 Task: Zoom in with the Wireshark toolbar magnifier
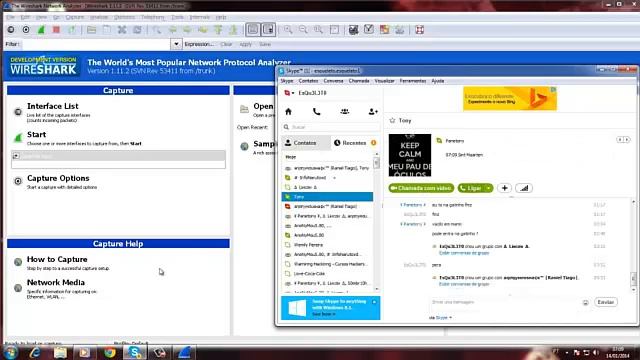288,30
